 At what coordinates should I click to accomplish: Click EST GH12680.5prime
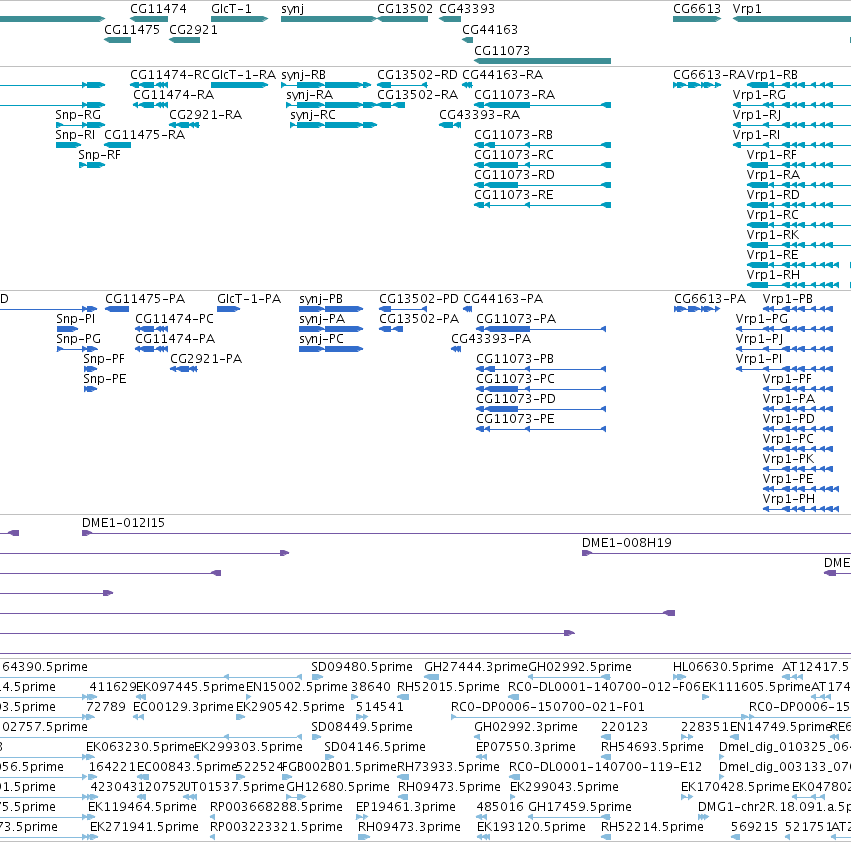pyautogui.click(x=294, y=797)
